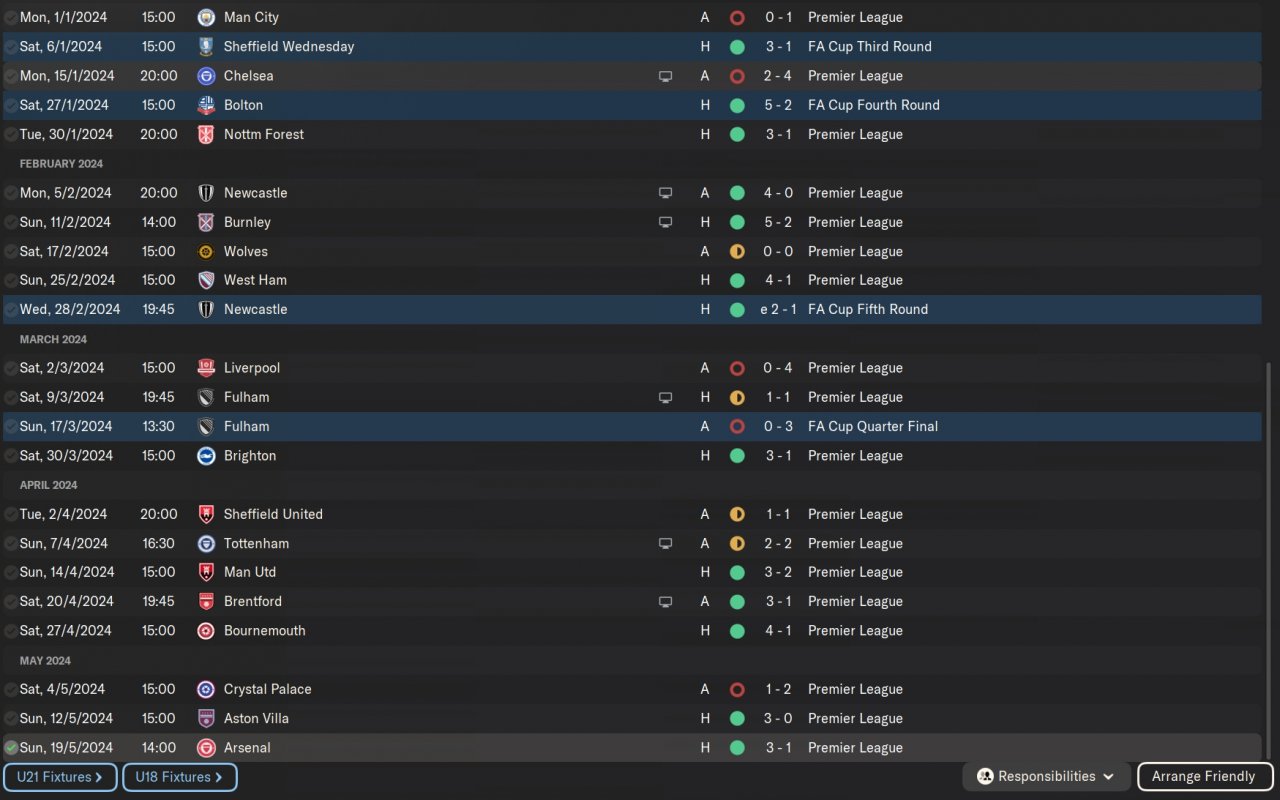Image resolution: width=1280 pixels, height=800 pixels.
Task: Click the red loss indicator for Crystal Palace
Action: tap(737, 689)
